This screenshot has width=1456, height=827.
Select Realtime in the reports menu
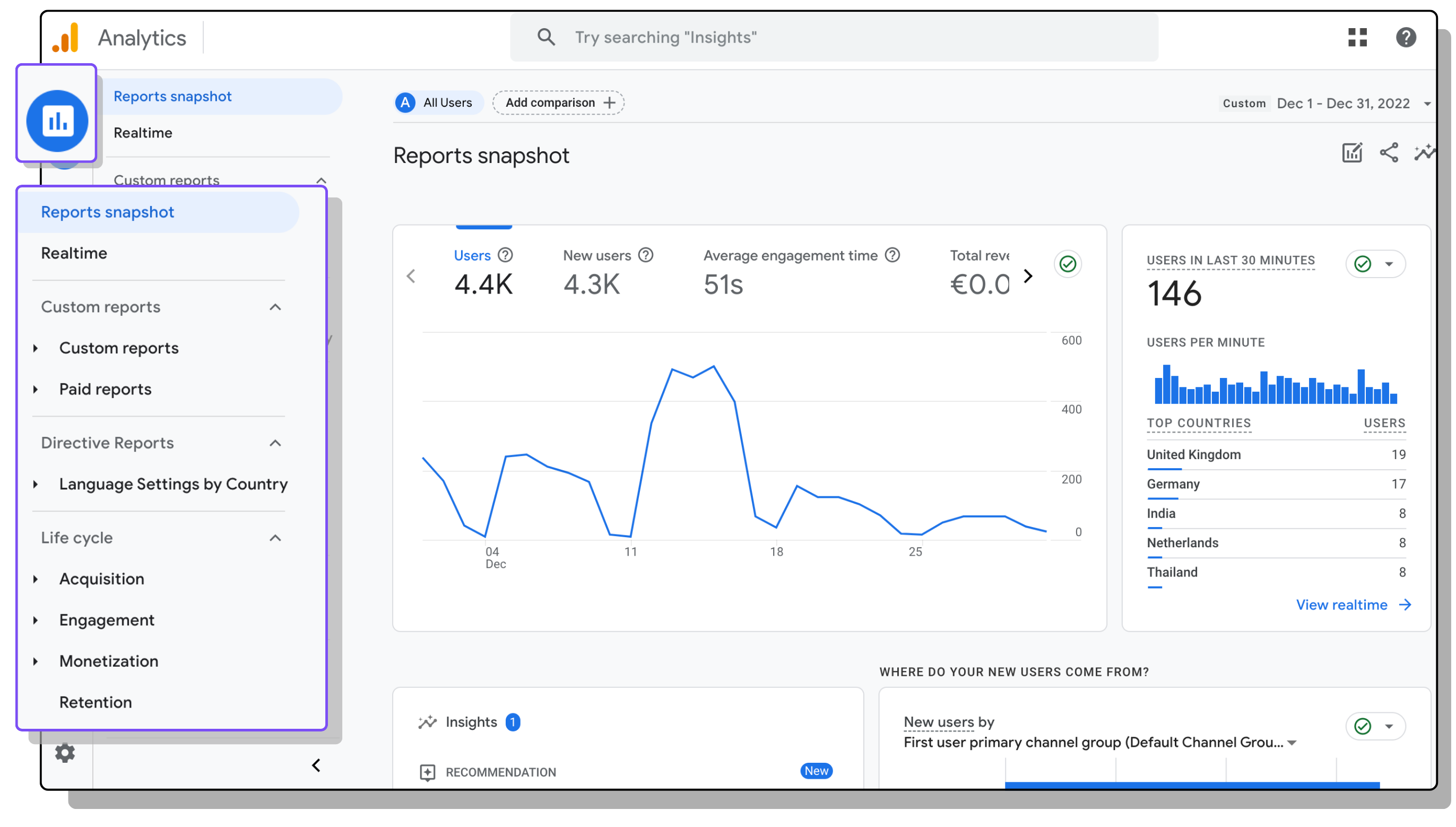click(x=74, y=253)
